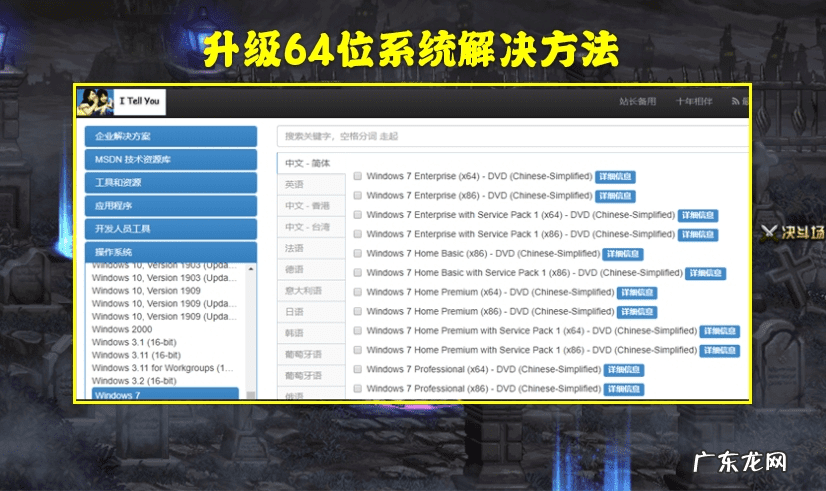Open details badge for Windows 7 Home Basic (x86)
Image resolution: width=826 pixels, height=491 pixels.
tap(624, 254)
